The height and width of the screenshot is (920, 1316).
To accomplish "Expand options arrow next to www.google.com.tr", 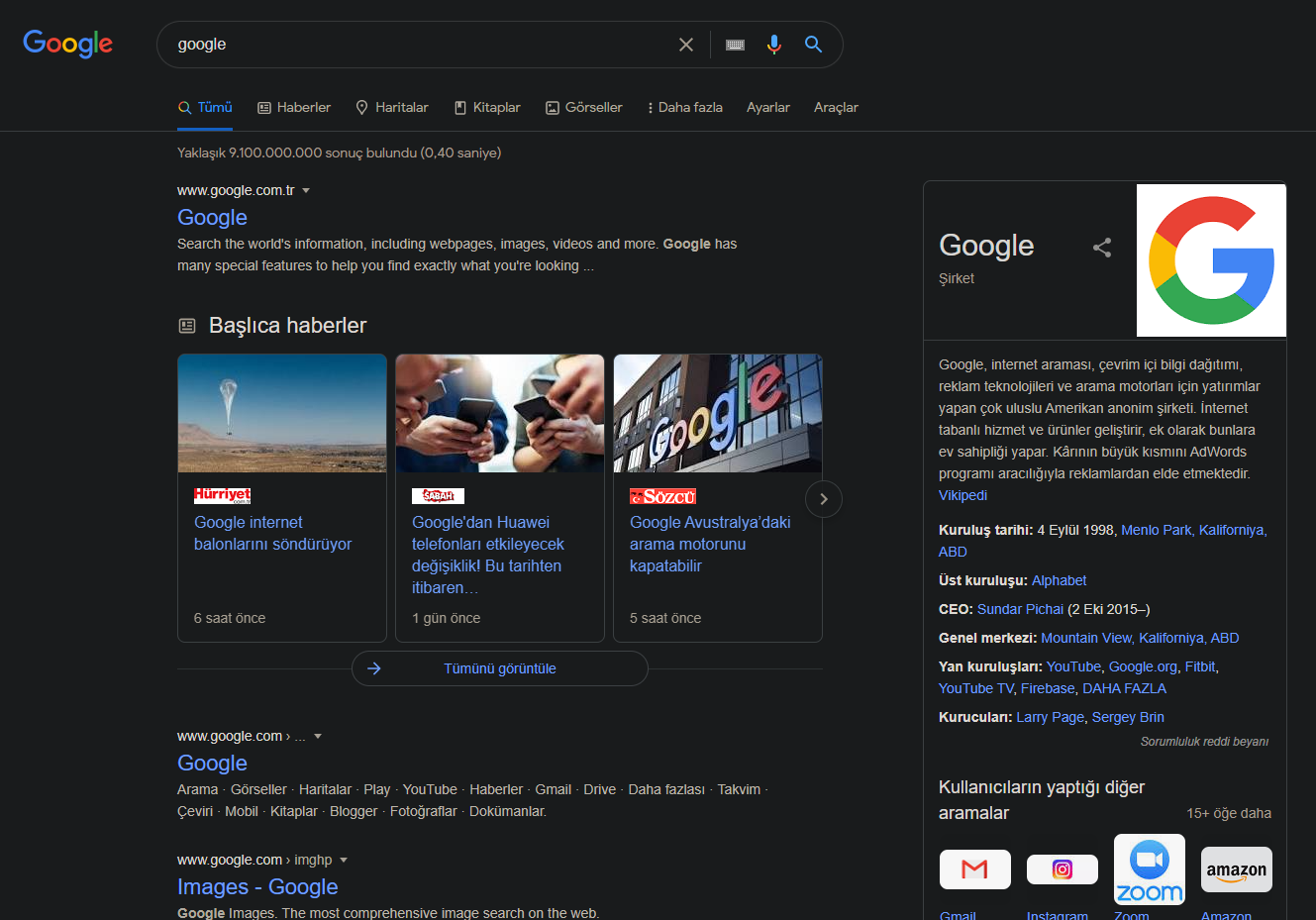I will pos(306,190).
